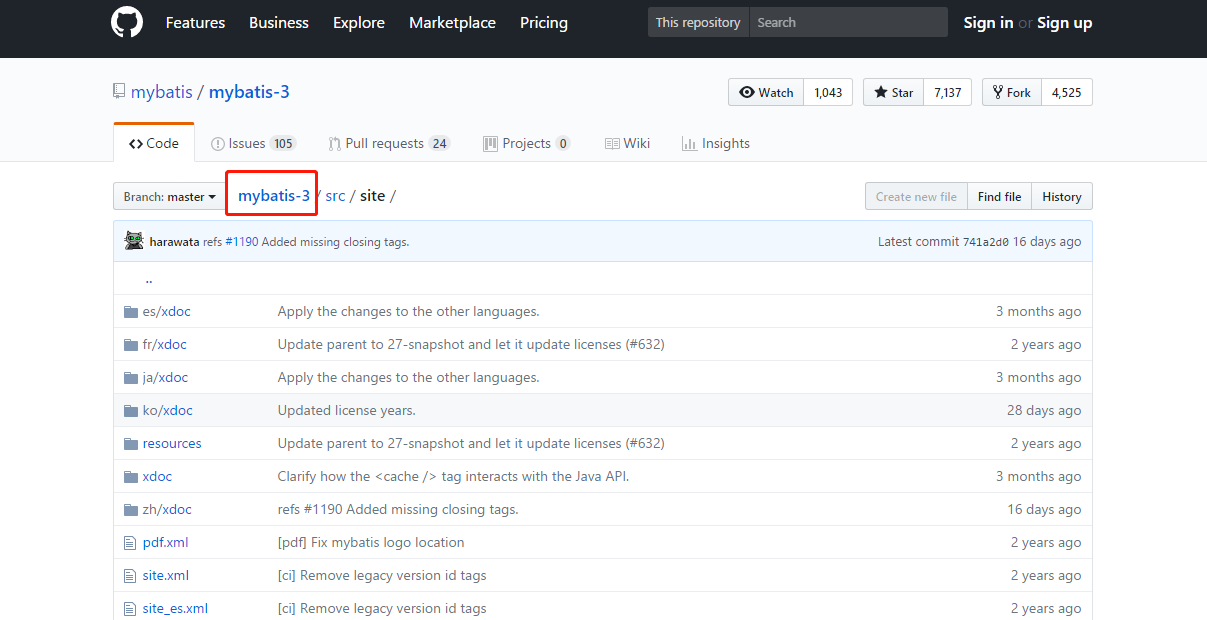Open Explore in the top navigation

pos(359,22)
